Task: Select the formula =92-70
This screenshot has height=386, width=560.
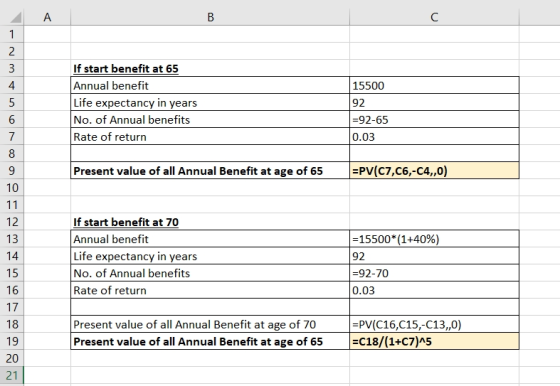Action: point(434,273)
